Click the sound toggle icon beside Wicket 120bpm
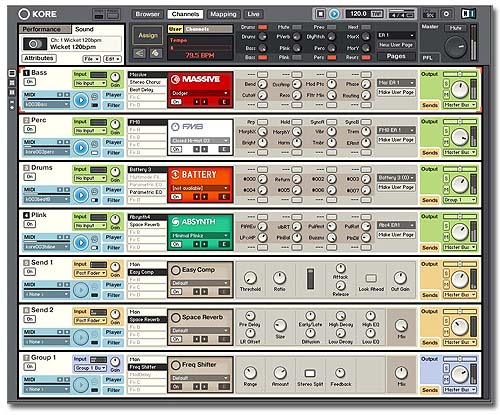 point(35,44)
